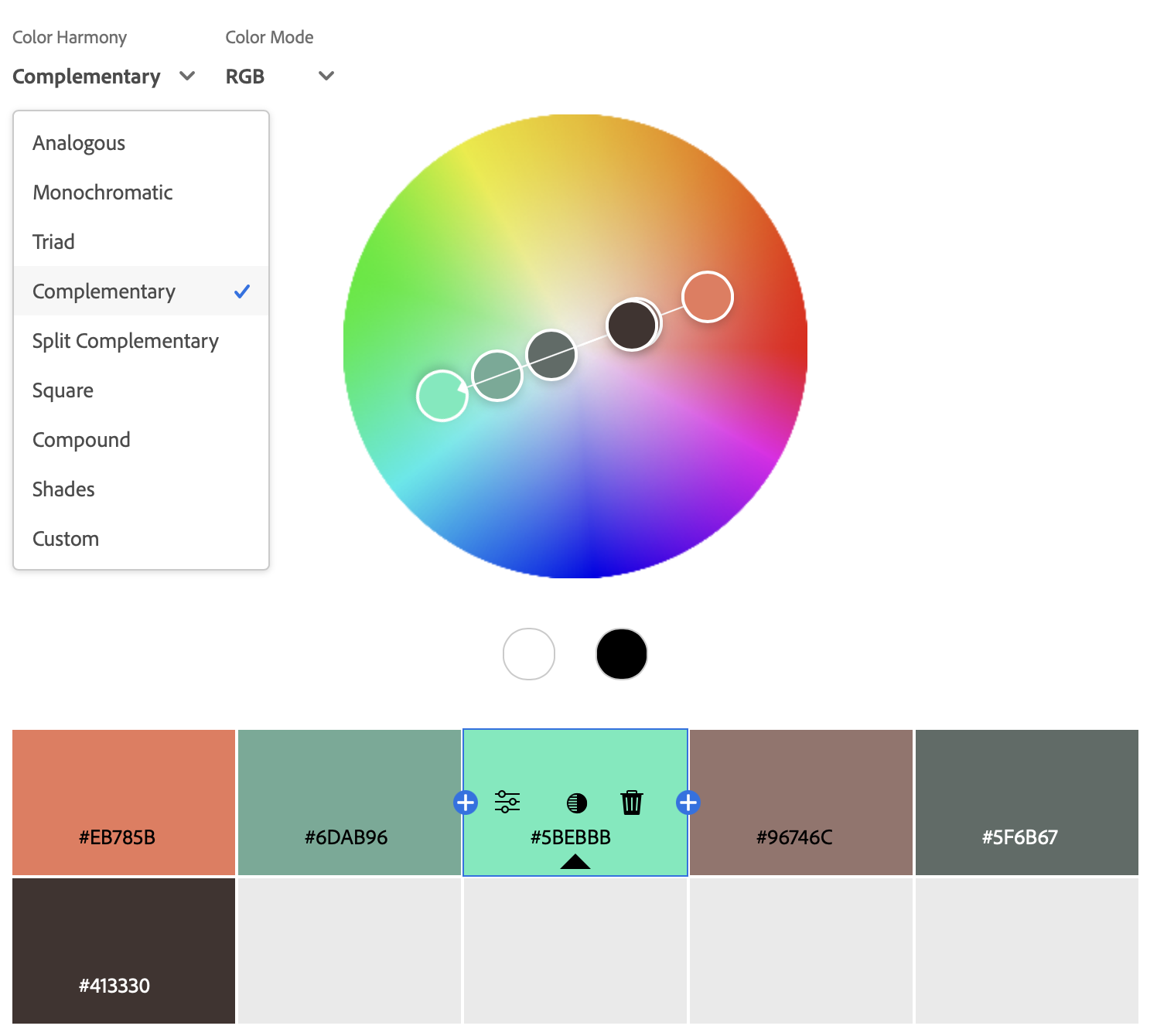Select the #EB785B color swatch
This screenshot has width=1157, height=1036.
pyautogui.click(x=124, y=802)
